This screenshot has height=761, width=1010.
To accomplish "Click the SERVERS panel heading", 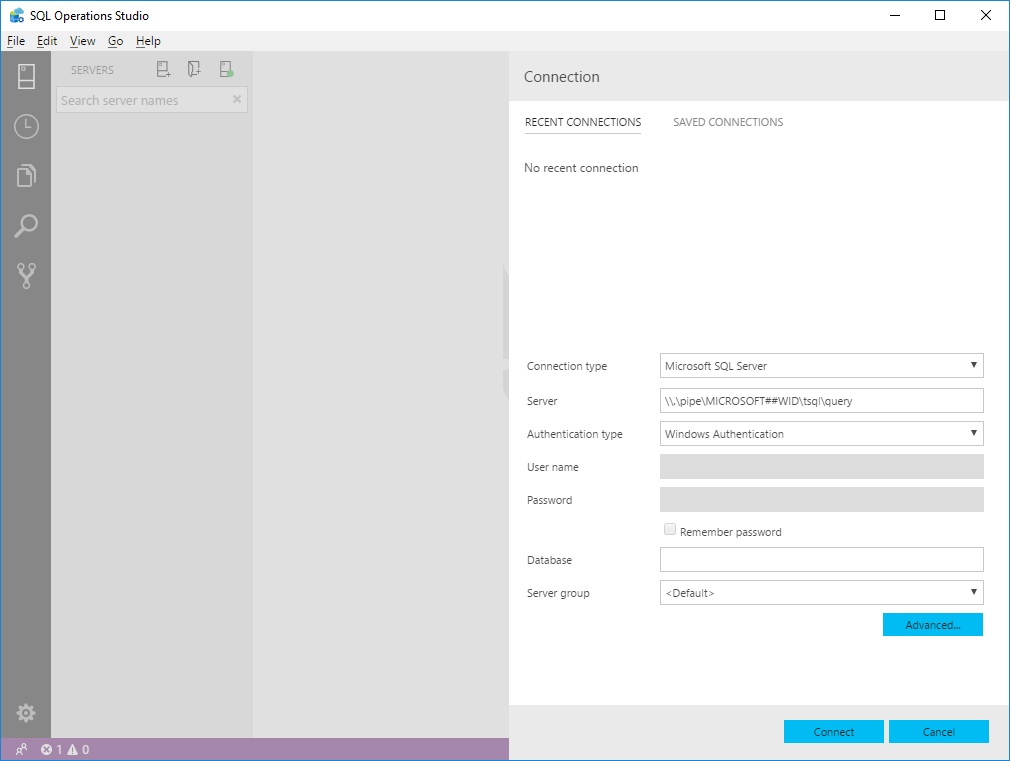I will (92, 70).
